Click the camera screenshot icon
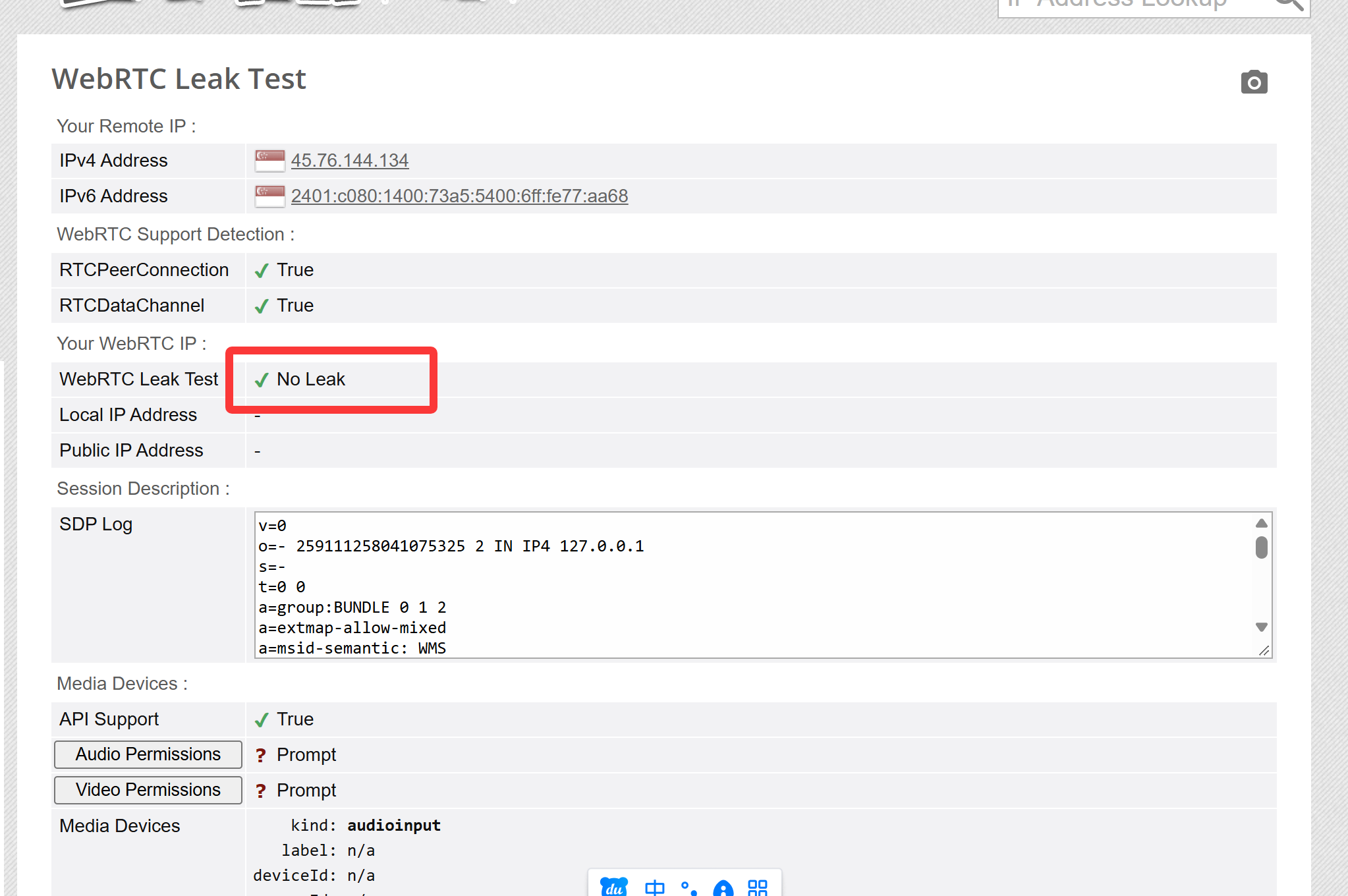 (x=1254, y=82)
